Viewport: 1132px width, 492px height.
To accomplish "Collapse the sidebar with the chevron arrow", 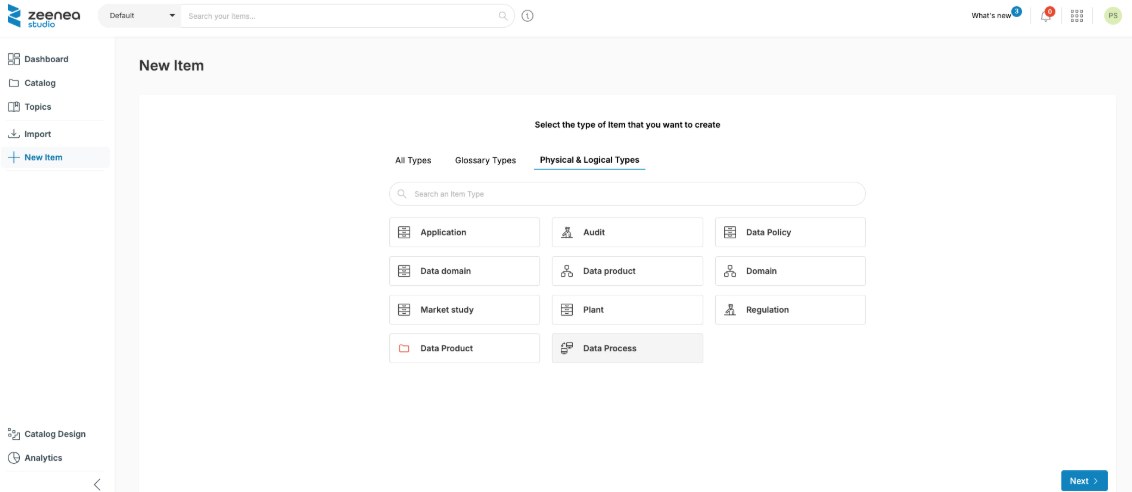I will (97, 484).
